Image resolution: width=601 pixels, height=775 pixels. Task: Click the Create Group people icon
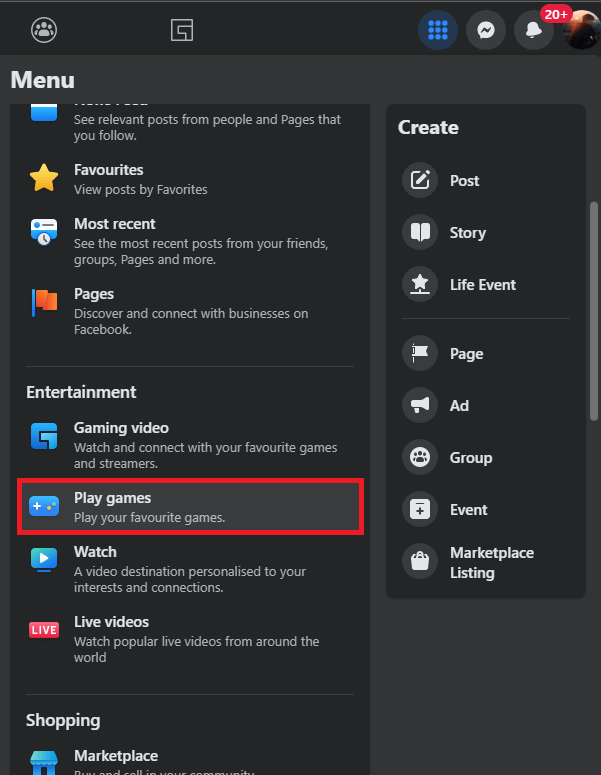(420, 457)
